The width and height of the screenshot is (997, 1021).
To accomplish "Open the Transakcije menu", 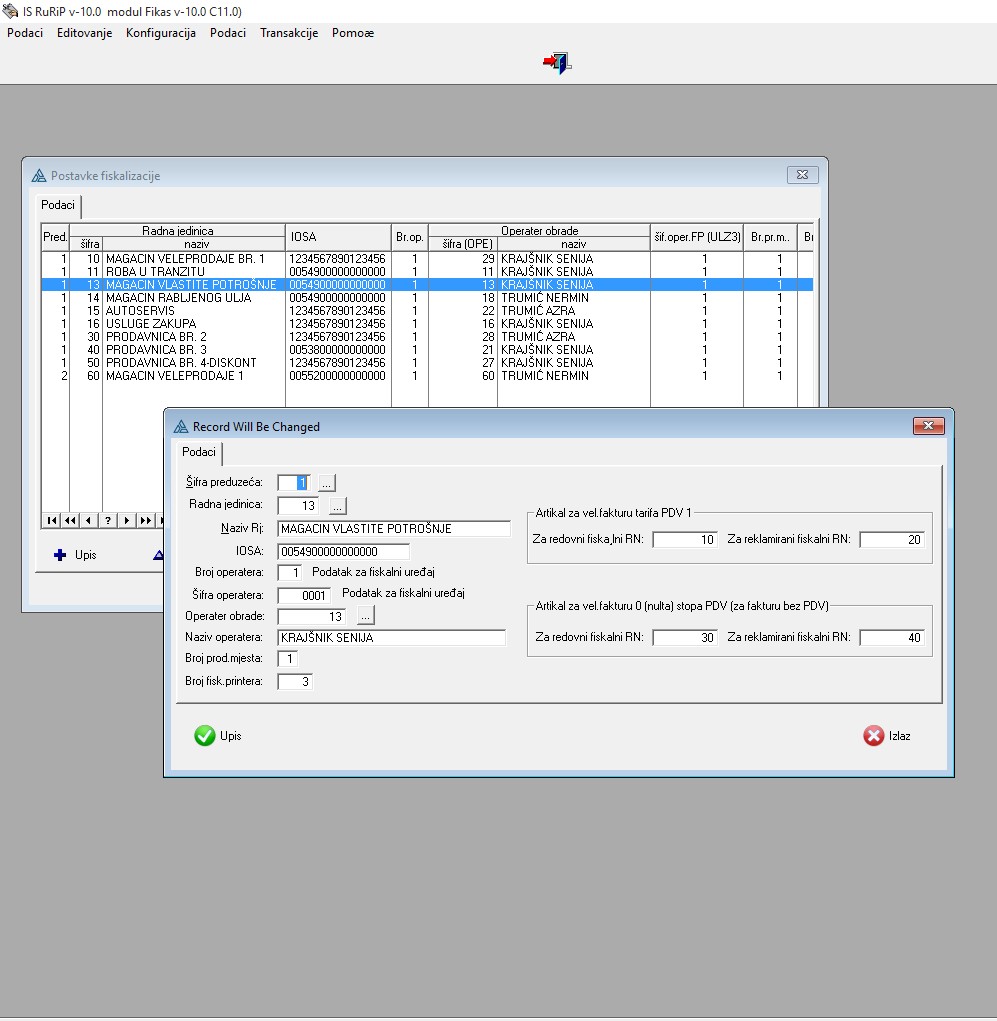I will tap(289, 33).
